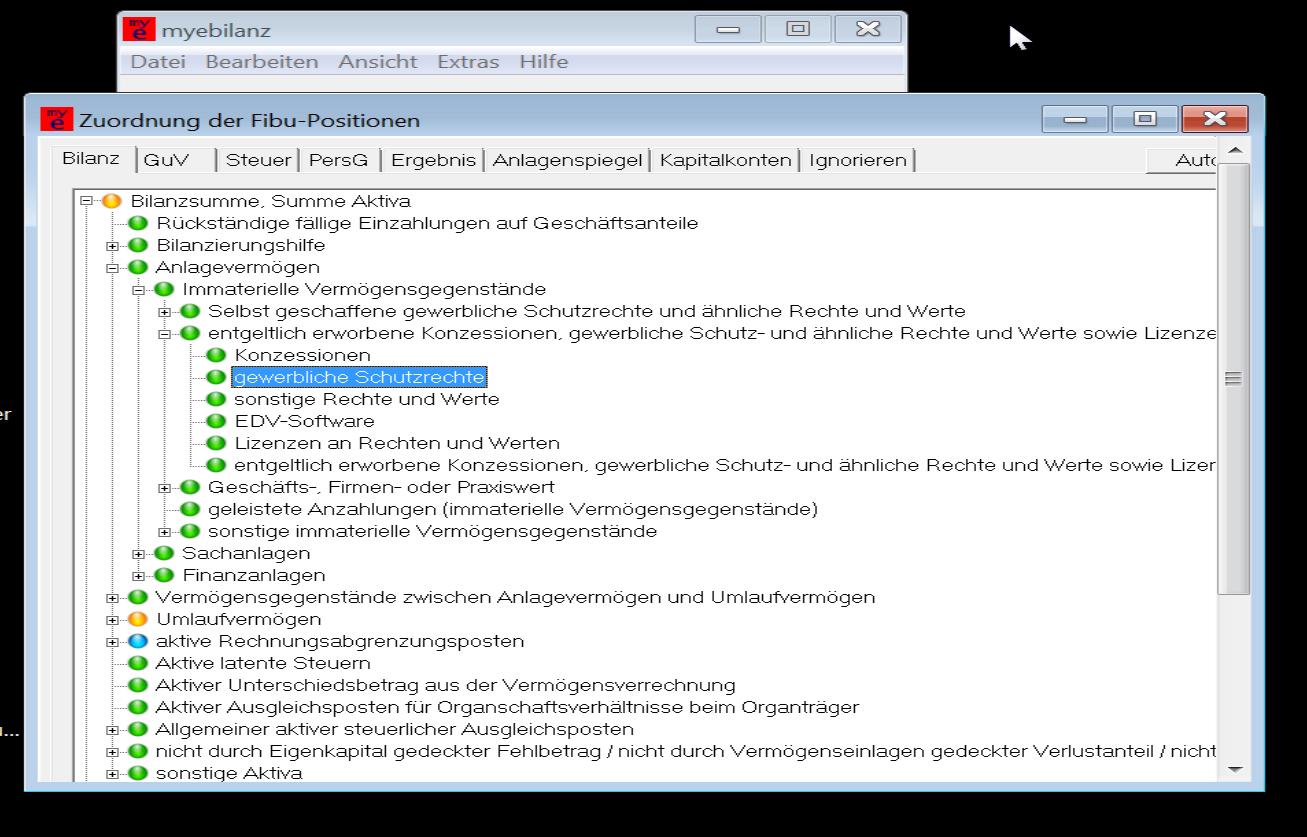Click the green status dot of Anlagevermögen
The width and height of the screenshot is (1307, 837).
coord(137,267)
